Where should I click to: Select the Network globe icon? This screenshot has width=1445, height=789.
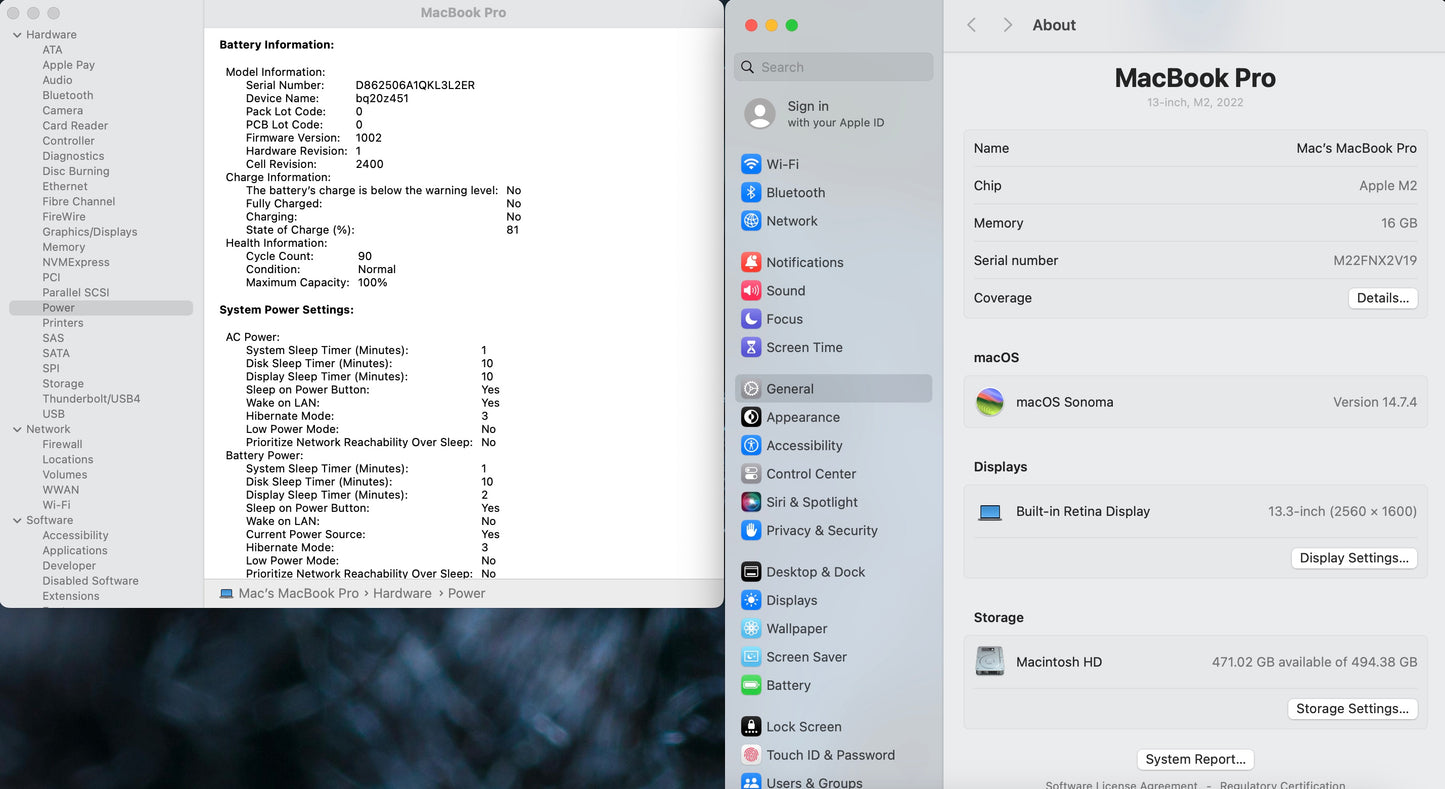tap(751, 221)
